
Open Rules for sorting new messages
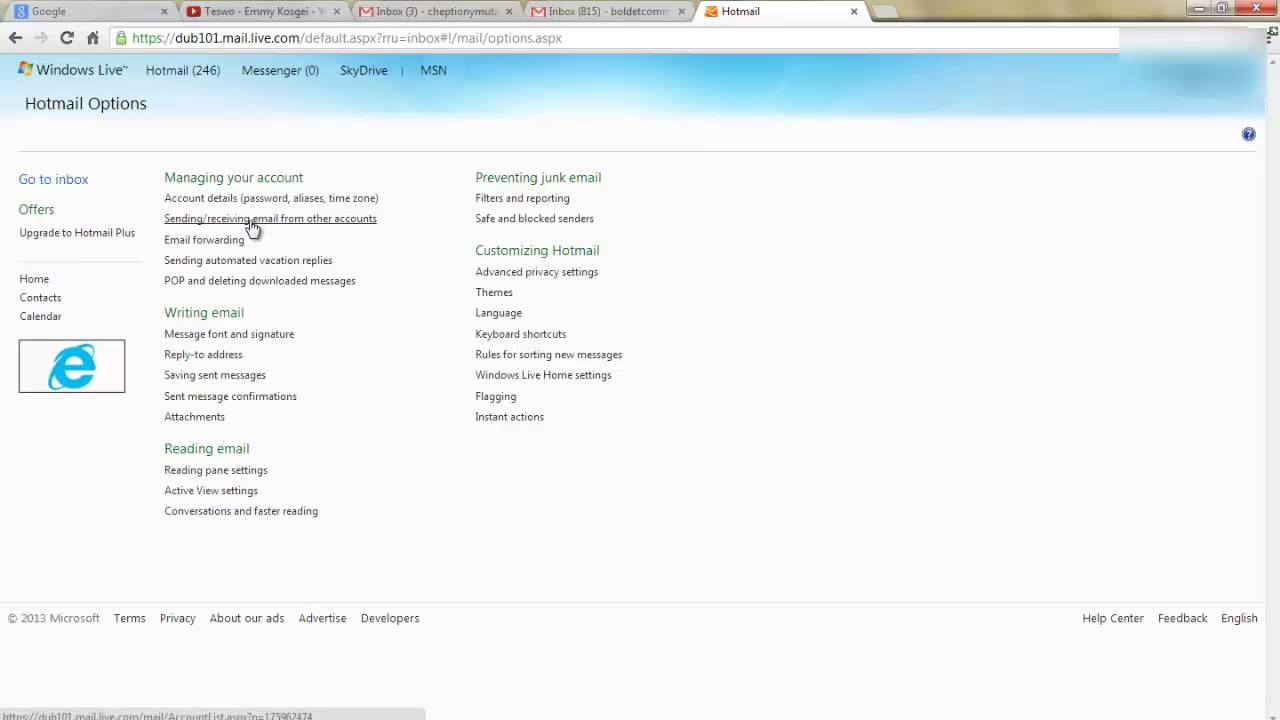(548, 354)
